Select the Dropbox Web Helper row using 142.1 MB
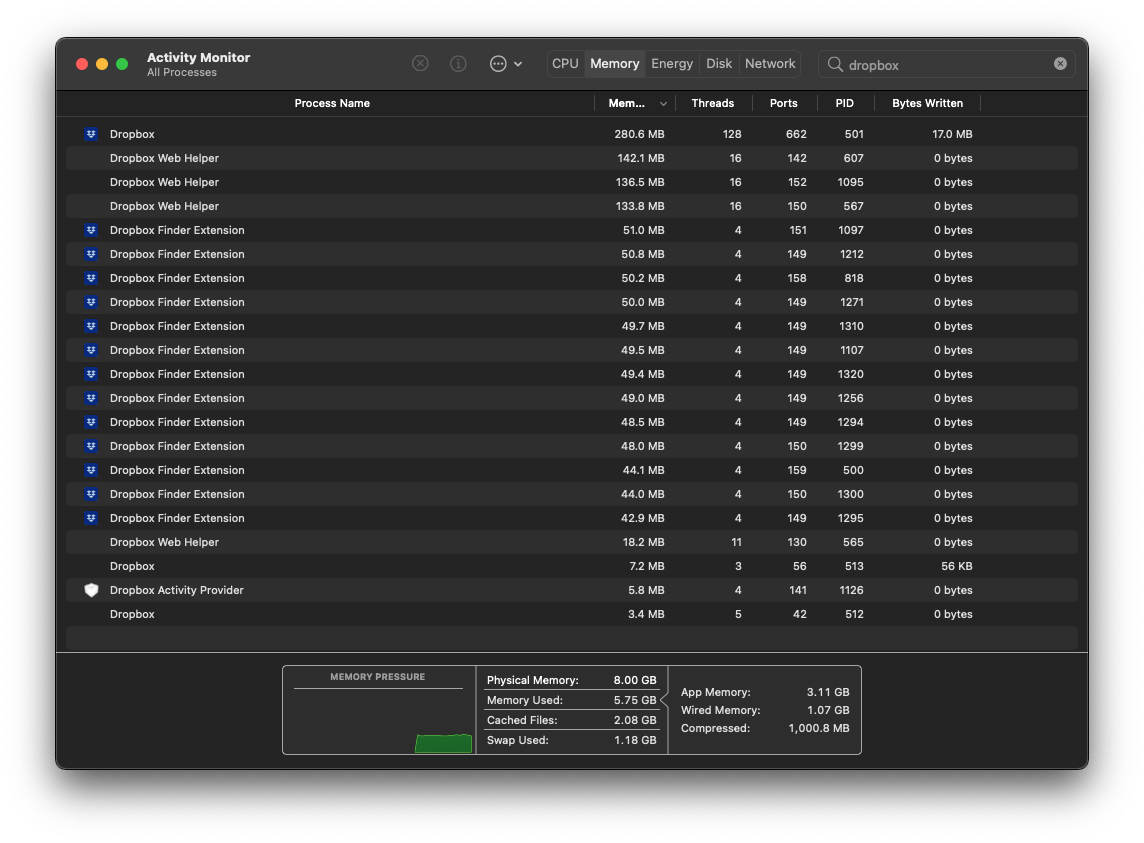1144x843 pixels. pyautogui.click(x=572, y=158)
